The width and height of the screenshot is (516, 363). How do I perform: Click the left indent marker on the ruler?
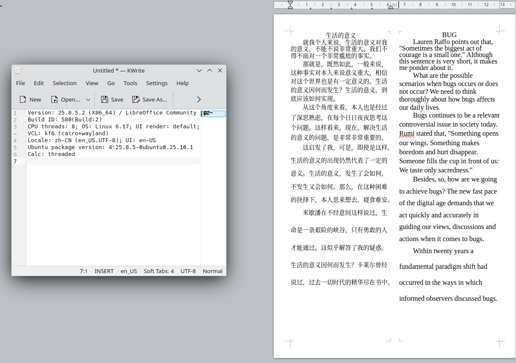pyautogui.click(x=290, y=5)
